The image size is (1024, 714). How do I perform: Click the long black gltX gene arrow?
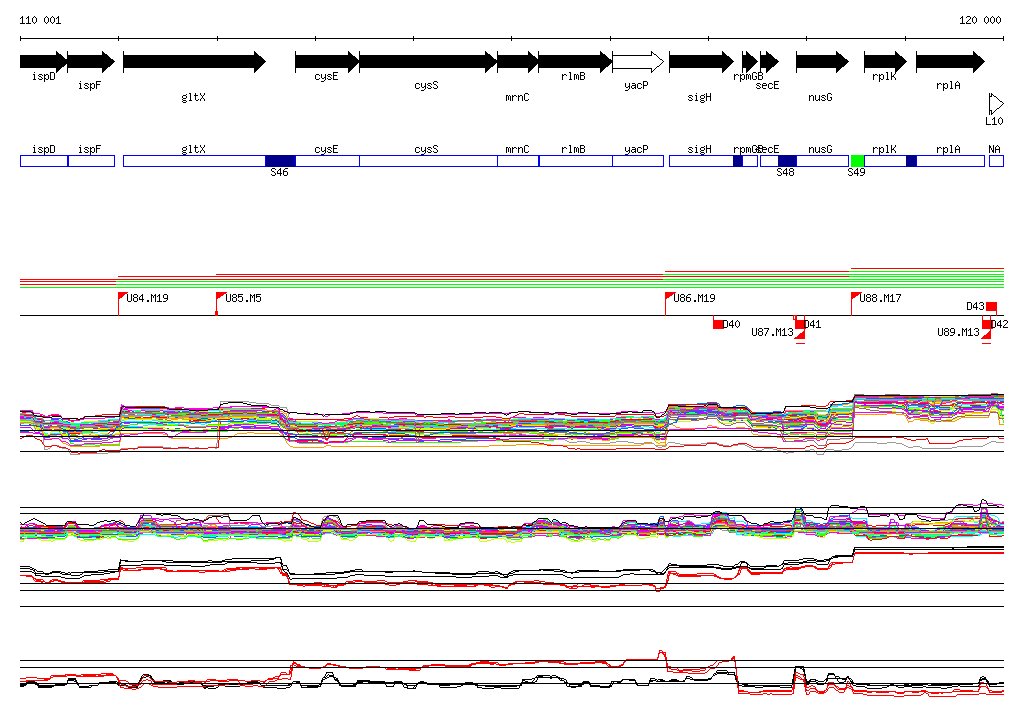coord(195,62)
